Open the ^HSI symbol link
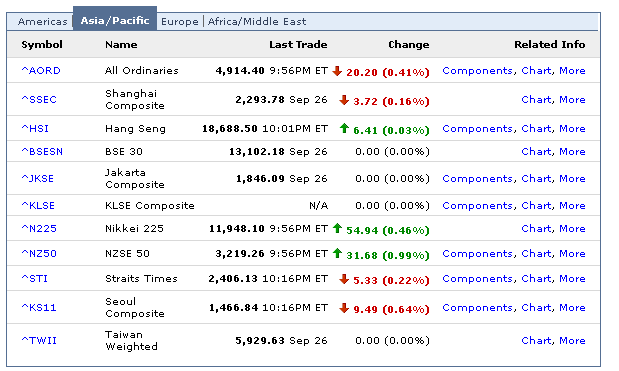The height and width of the screenshot is (371, 619). pyautogui.click(x=35, y=129)
